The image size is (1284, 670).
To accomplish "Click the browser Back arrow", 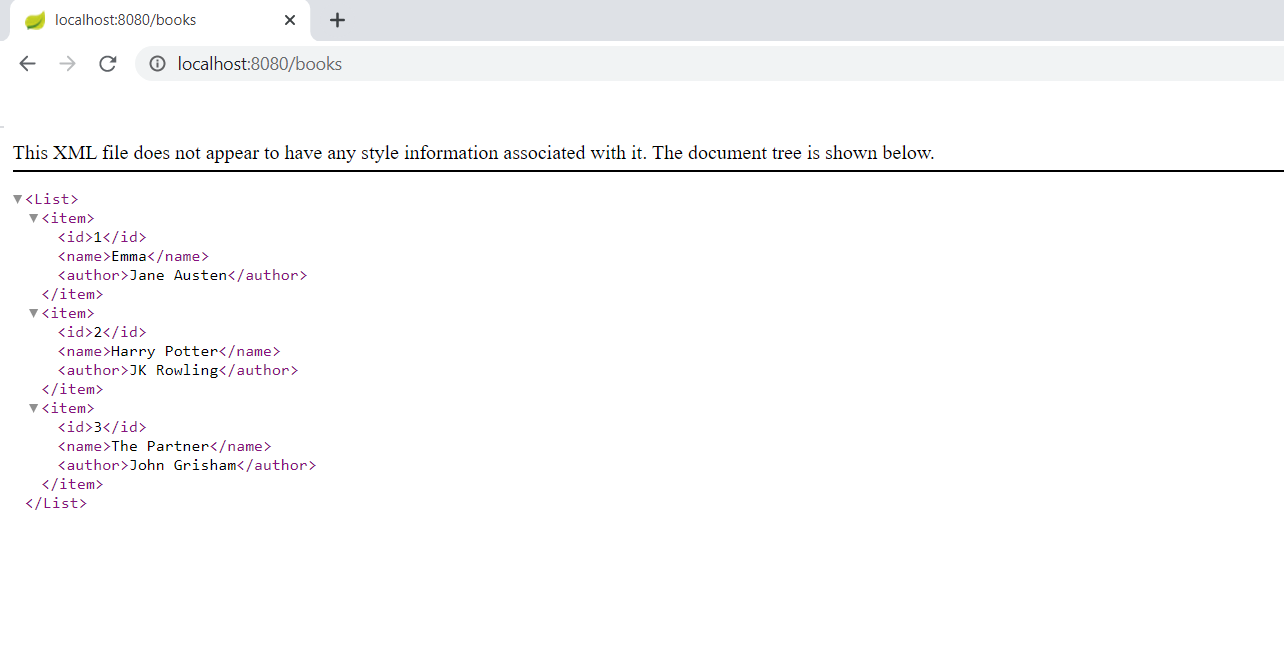I will 27,64.
